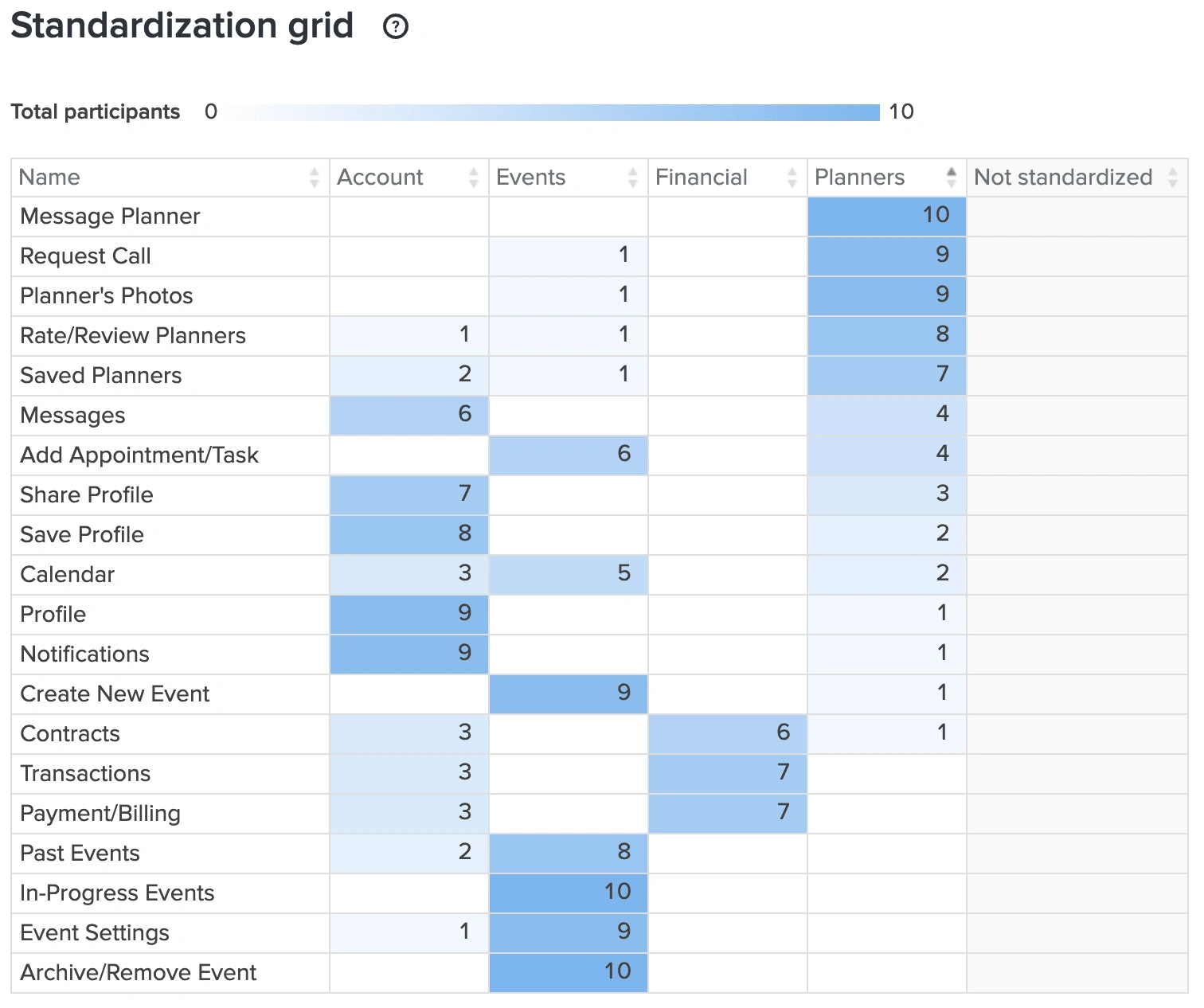The width and height of the screenshot is (1204, 1008).
Task: Click the Message Planner row name
Action: tap(110, 217)
